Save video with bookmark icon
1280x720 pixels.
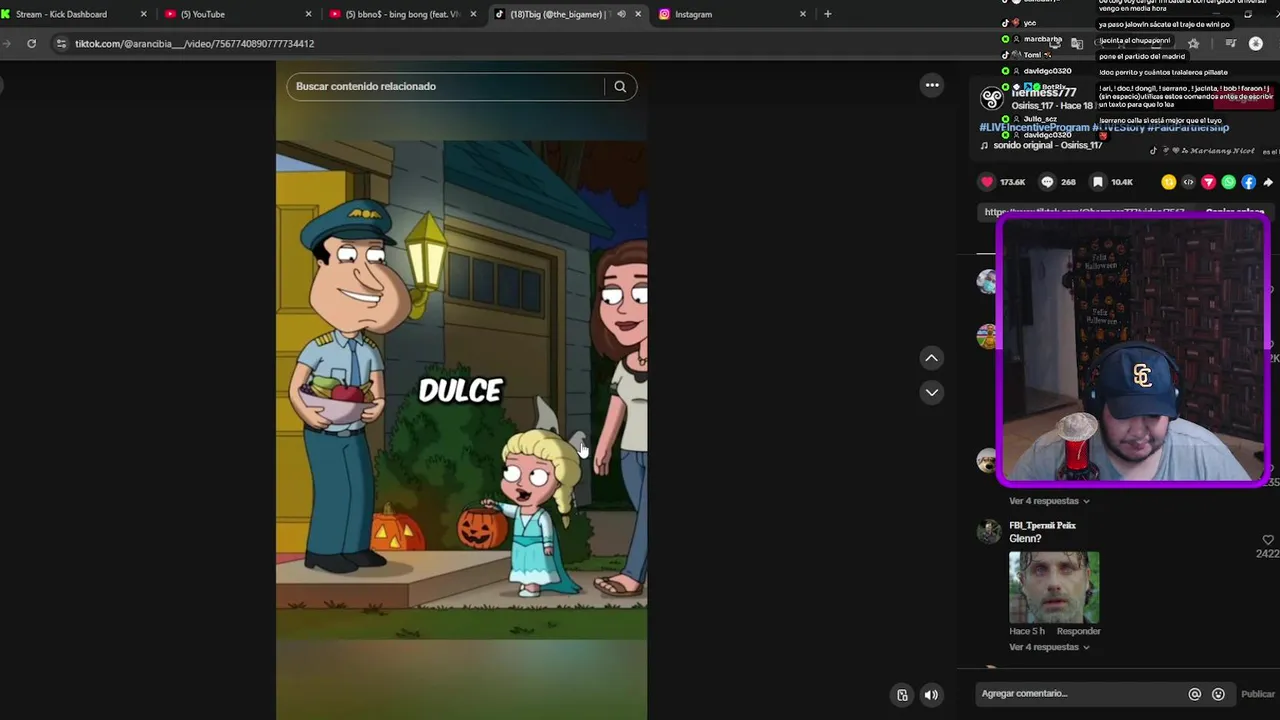(x=1097, y=182)
